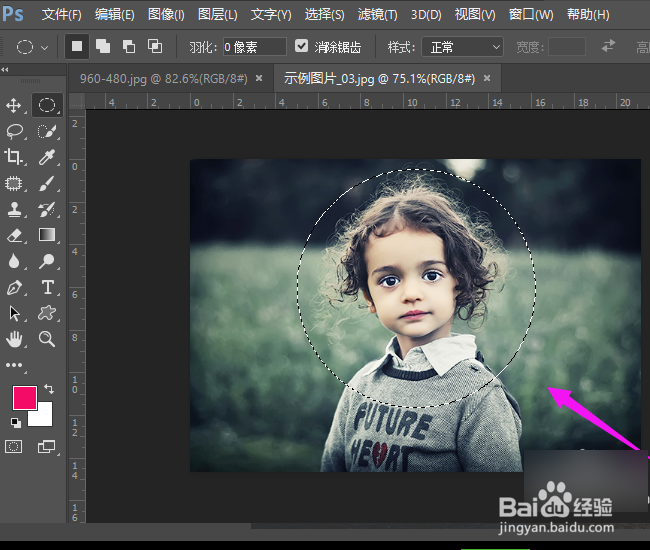Reset default foreground and background colors
650x550 pixels.
tap(16, 422)
